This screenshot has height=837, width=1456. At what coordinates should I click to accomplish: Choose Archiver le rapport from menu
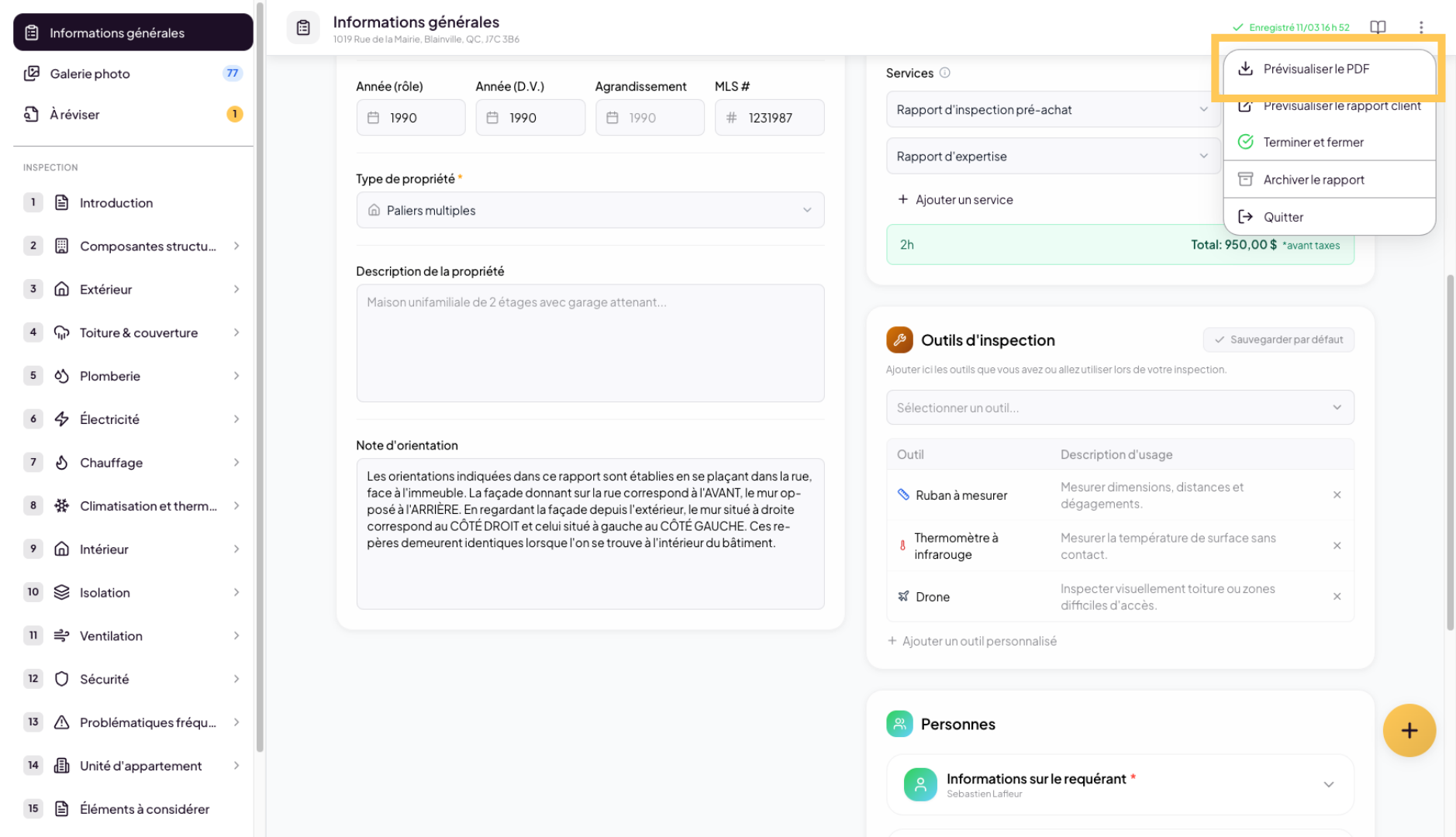tap(1313, 180)
